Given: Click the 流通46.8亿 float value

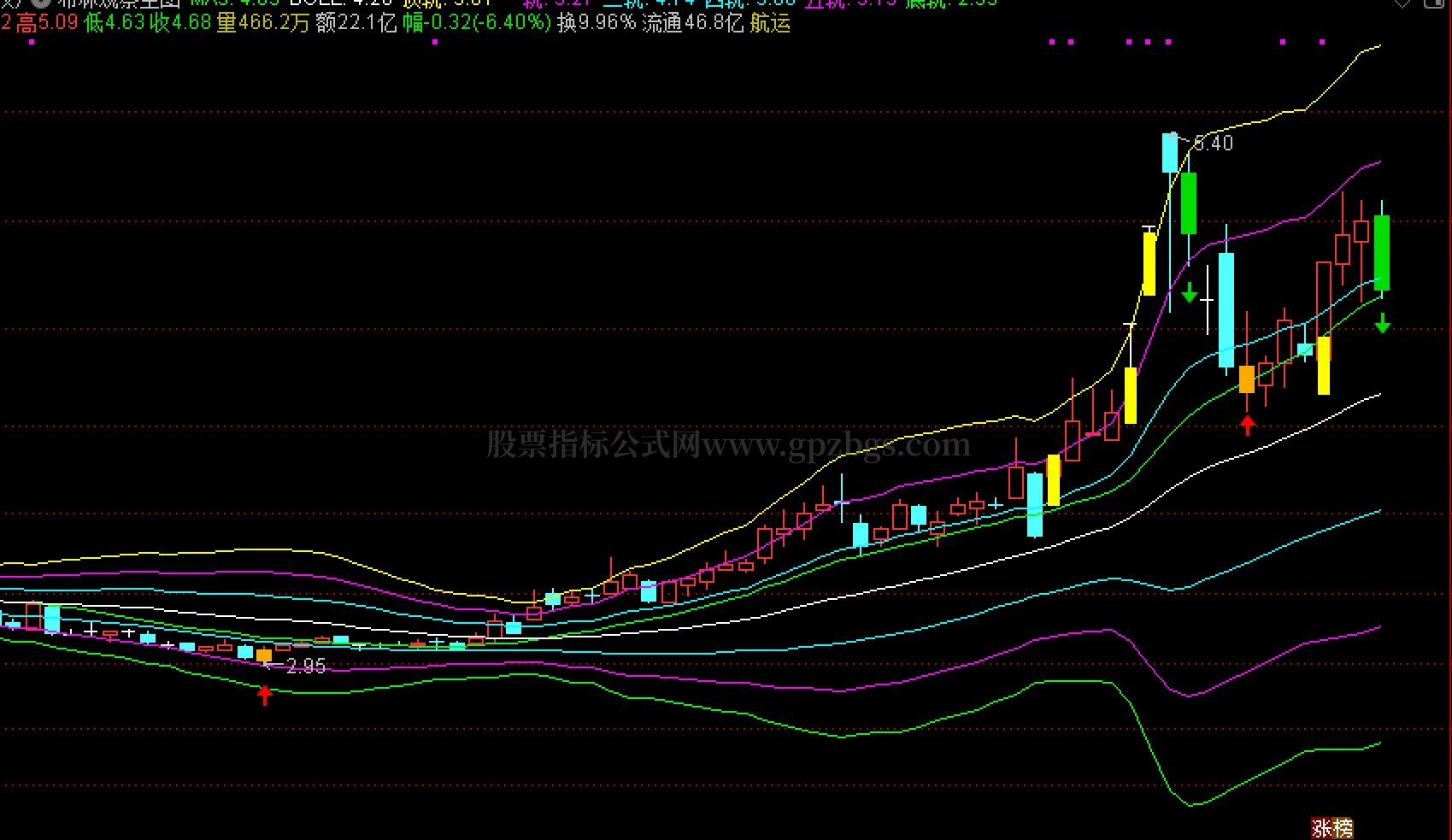Looking at the screenshot, I should 692,23.
